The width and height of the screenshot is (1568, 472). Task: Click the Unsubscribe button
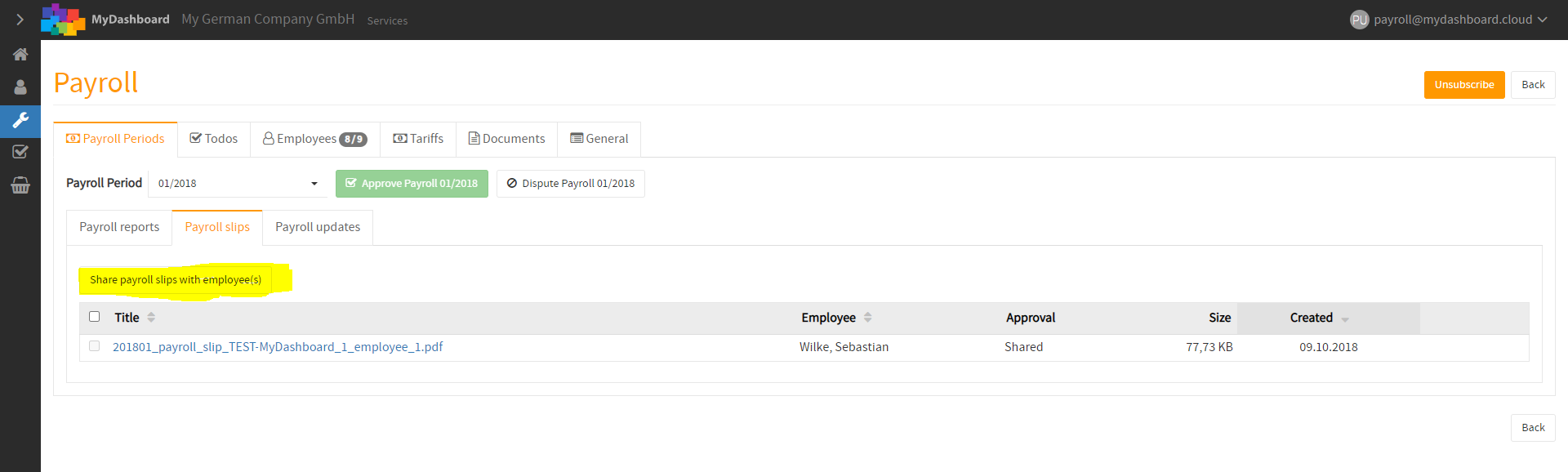[x=1464, y=85]
